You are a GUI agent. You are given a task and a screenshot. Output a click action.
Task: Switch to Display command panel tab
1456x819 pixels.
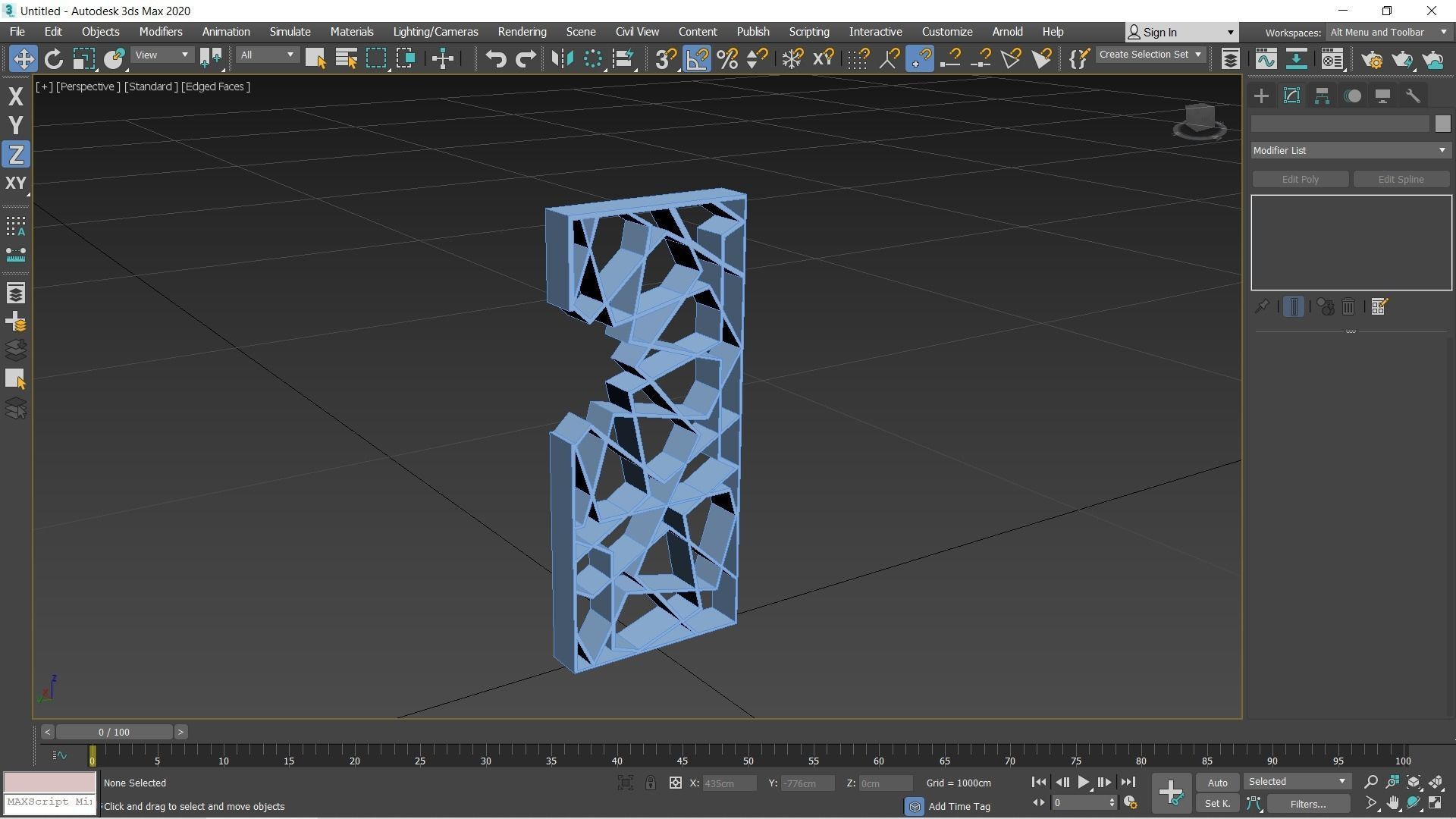[x=1382, y=96]
